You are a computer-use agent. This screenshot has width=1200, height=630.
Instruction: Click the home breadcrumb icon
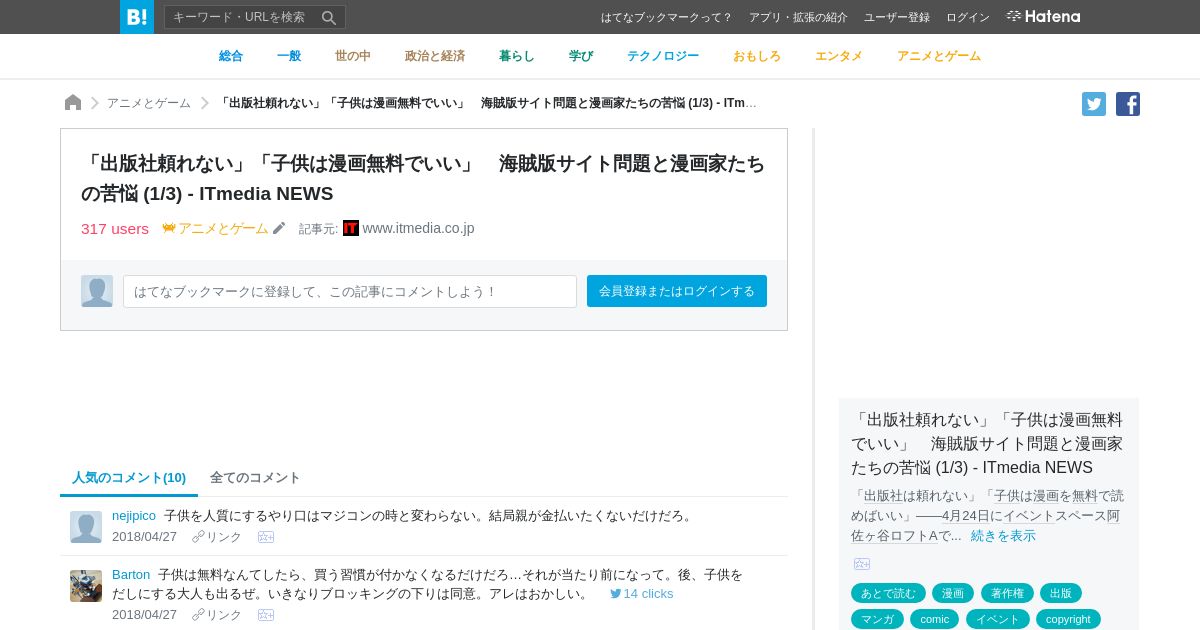(73, 103)
